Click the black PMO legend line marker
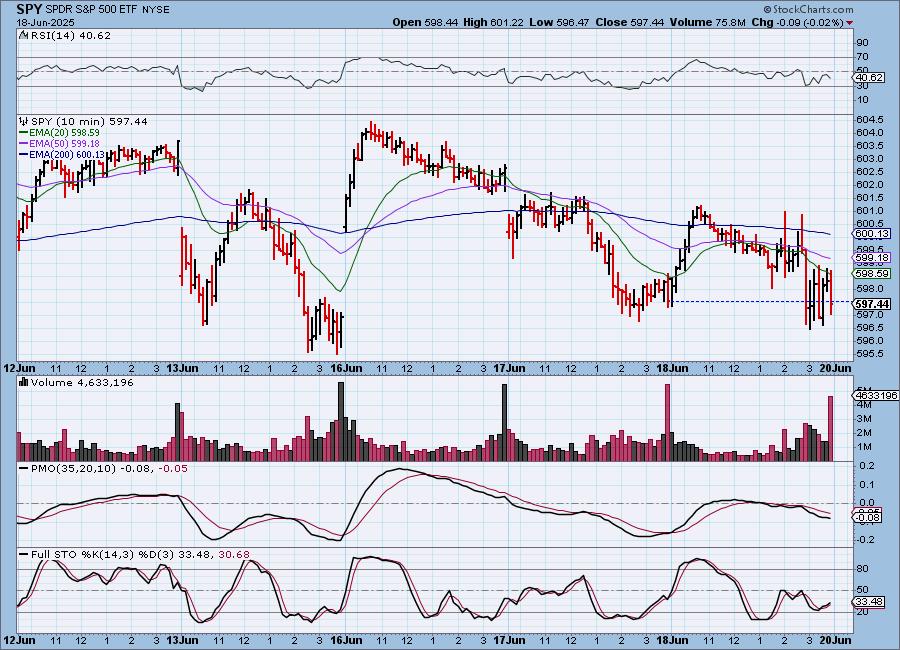Screen dimensions: 900x650 (24, 469)
